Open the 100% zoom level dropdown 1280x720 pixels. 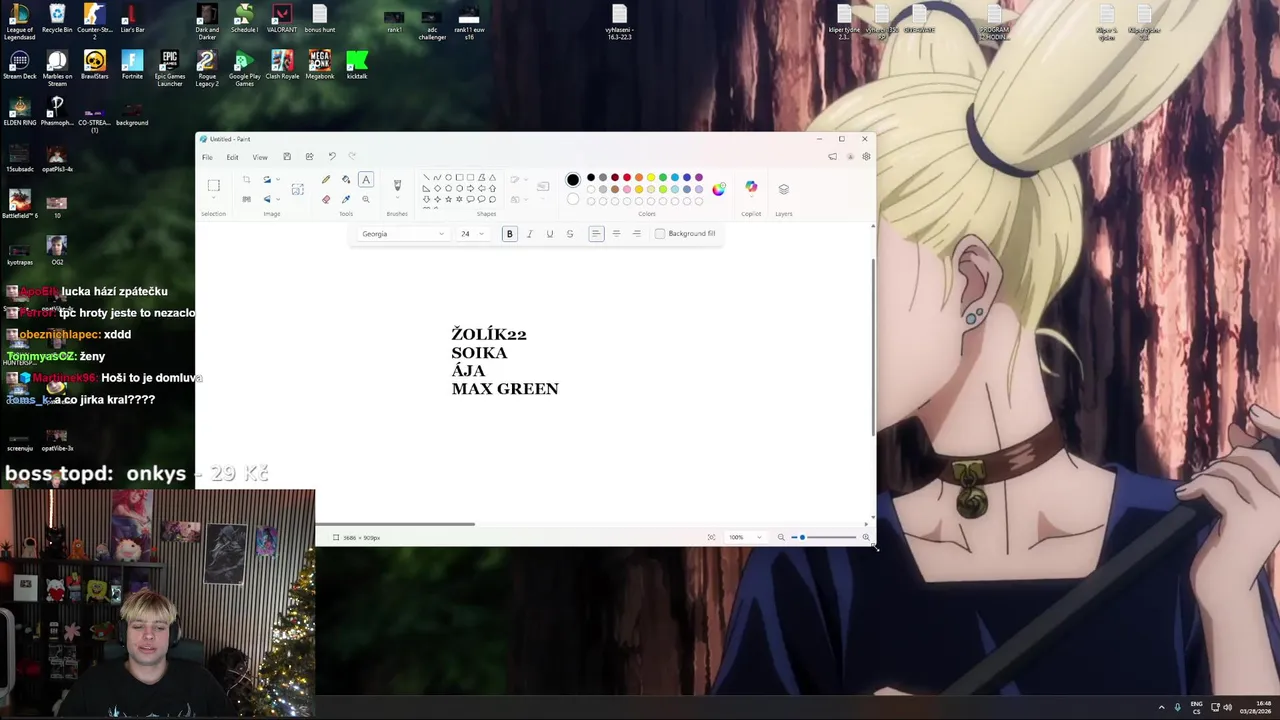[x=744, y=537]
